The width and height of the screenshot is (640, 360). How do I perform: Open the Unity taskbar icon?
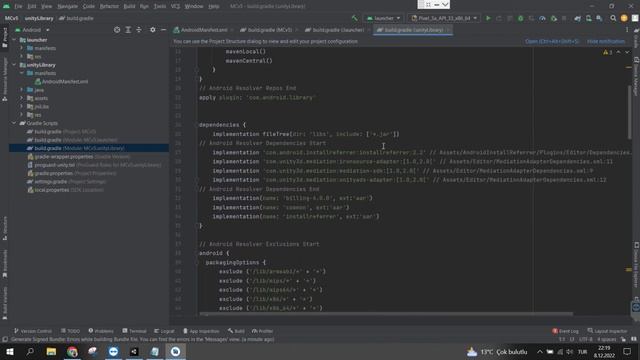click(x=134, y=351)
